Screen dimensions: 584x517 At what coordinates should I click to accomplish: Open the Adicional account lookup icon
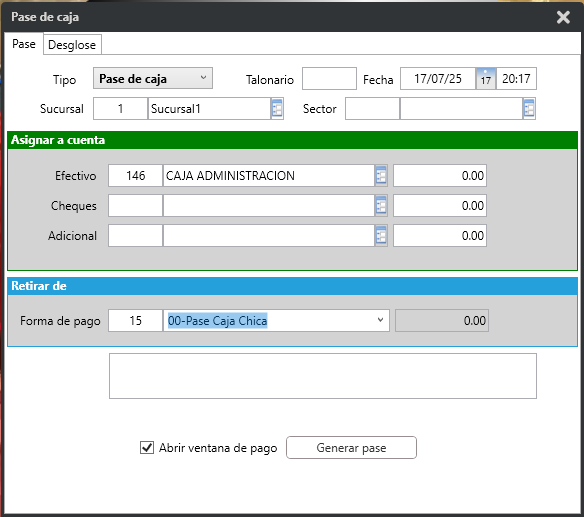coord(381,235)
